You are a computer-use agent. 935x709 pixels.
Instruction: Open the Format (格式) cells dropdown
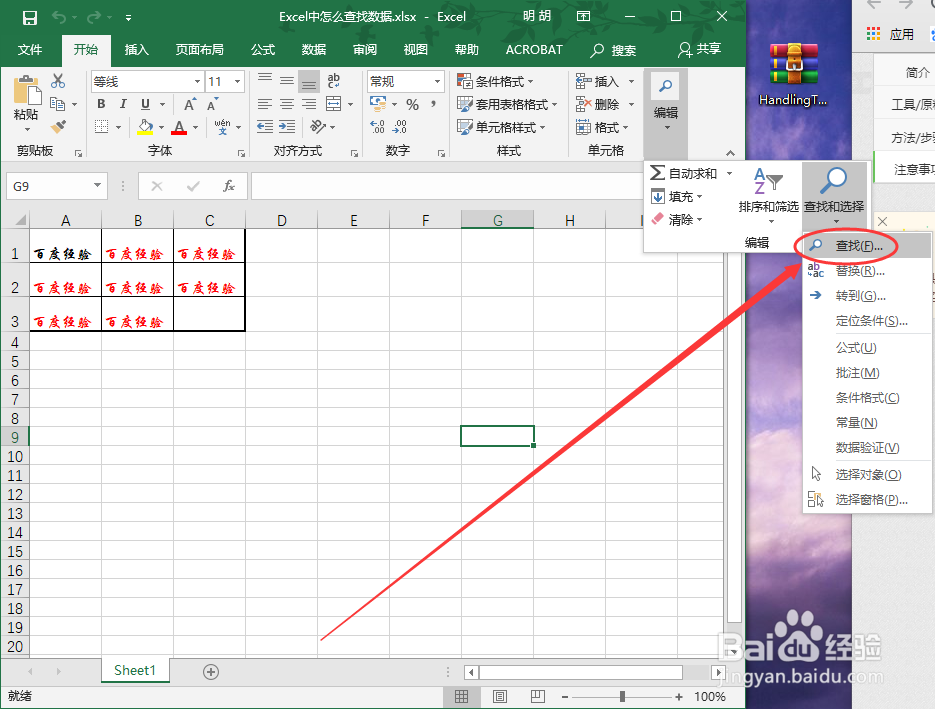[x=602, y=127]
